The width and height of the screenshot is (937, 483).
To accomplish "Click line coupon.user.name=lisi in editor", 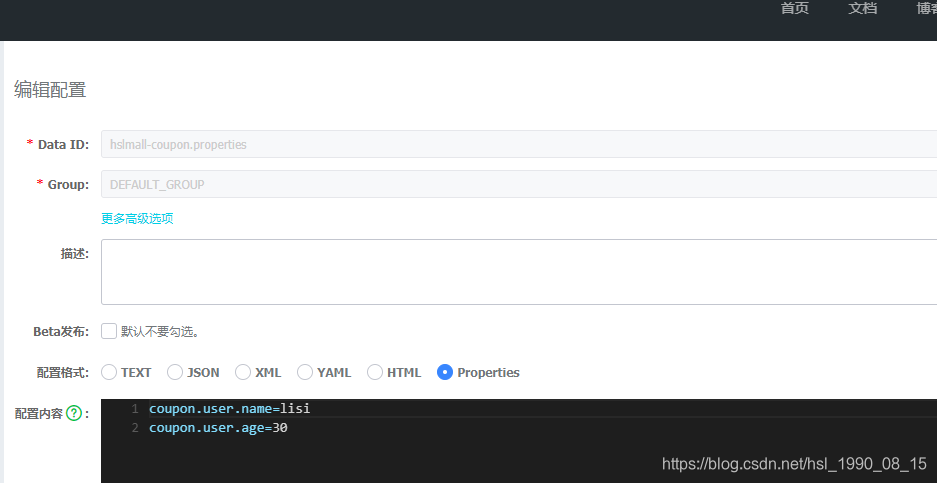I will click(x=229, y=409).
